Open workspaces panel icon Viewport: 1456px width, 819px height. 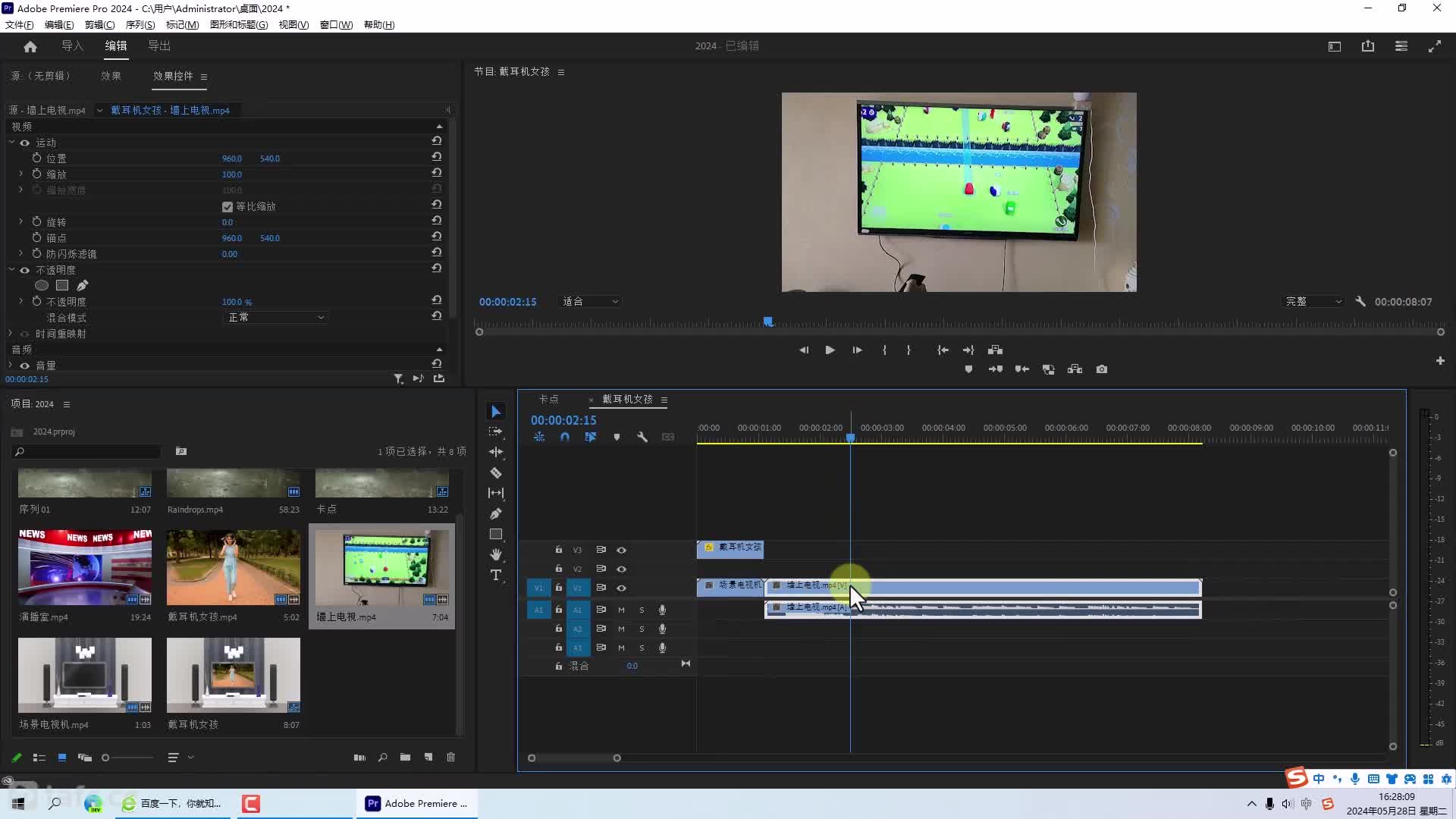(1335, 46)
